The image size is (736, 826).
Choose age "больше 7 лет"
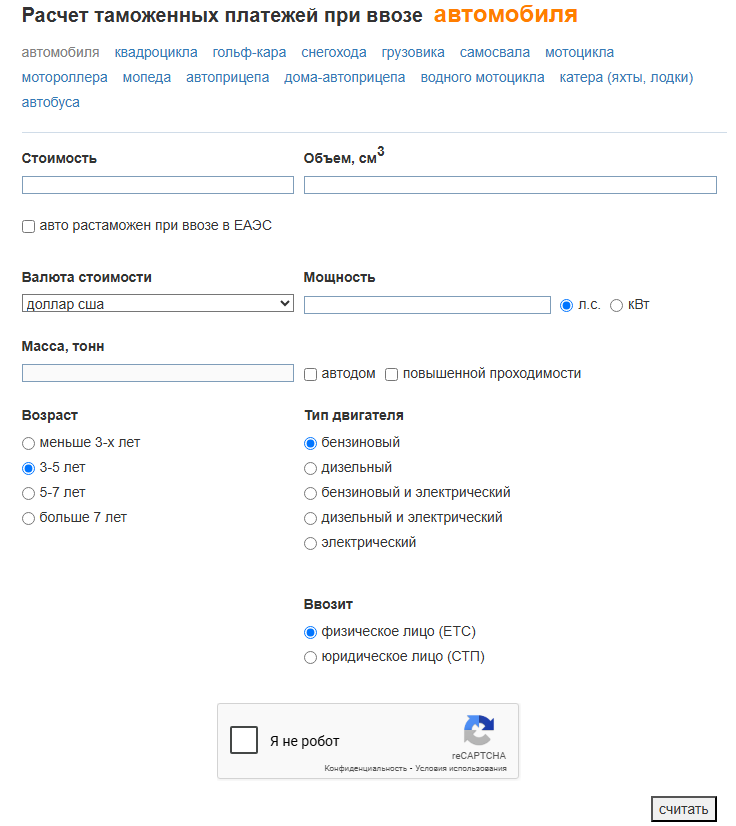point(29,518)
